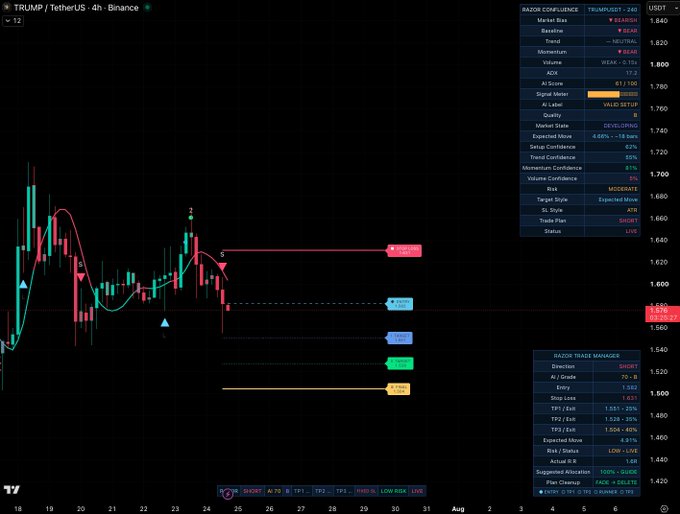Open the USDT currency dropdown
This screenshot has width=680, height=514.
(663, 8)
